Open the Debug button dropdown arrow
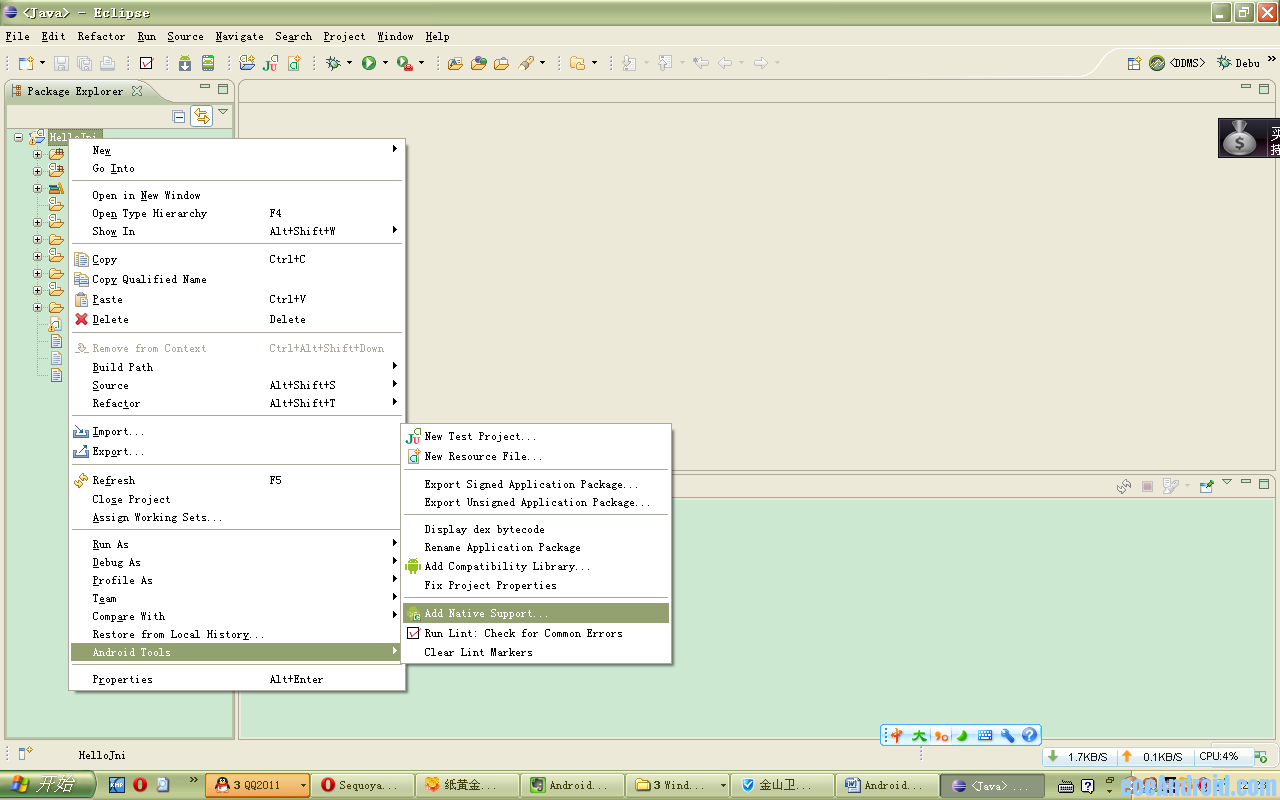This screenshot has width=1280, height=800. [x=349, y=63]
